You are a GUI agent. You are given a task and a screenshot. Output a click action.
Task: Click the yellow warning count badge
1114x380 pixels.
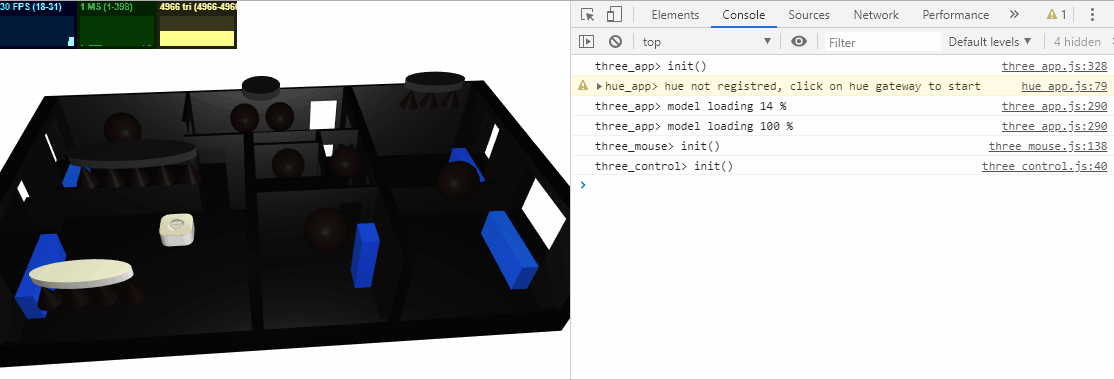pos(1056,15)
